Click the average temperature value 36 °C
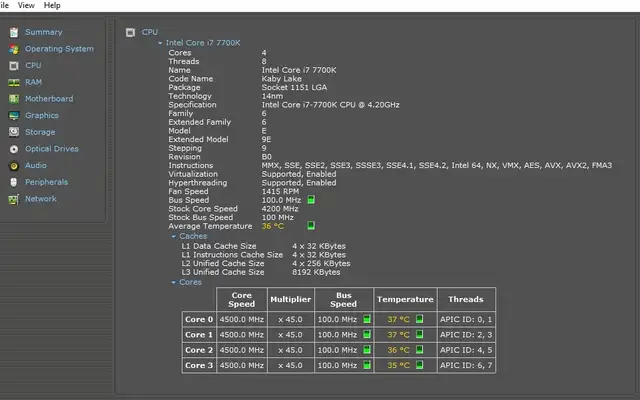 click(x=273, y=226)
